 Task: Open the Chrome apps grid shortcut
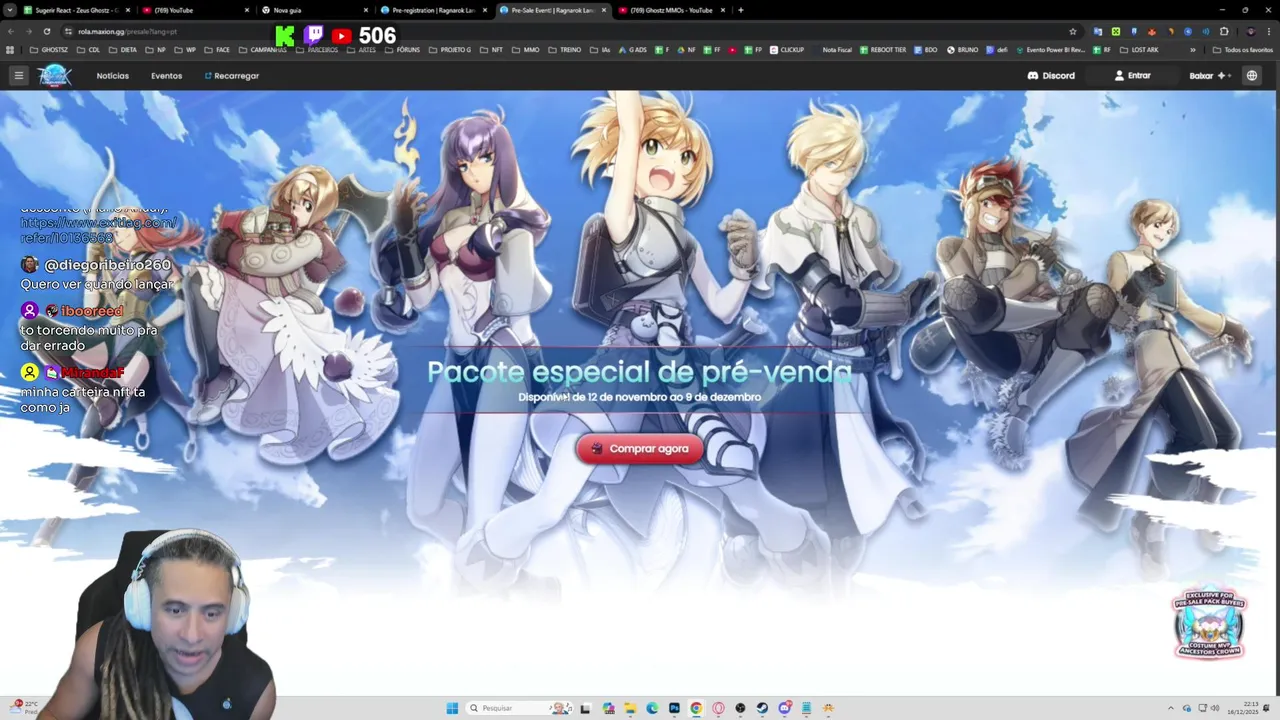(x=10, y=49)
